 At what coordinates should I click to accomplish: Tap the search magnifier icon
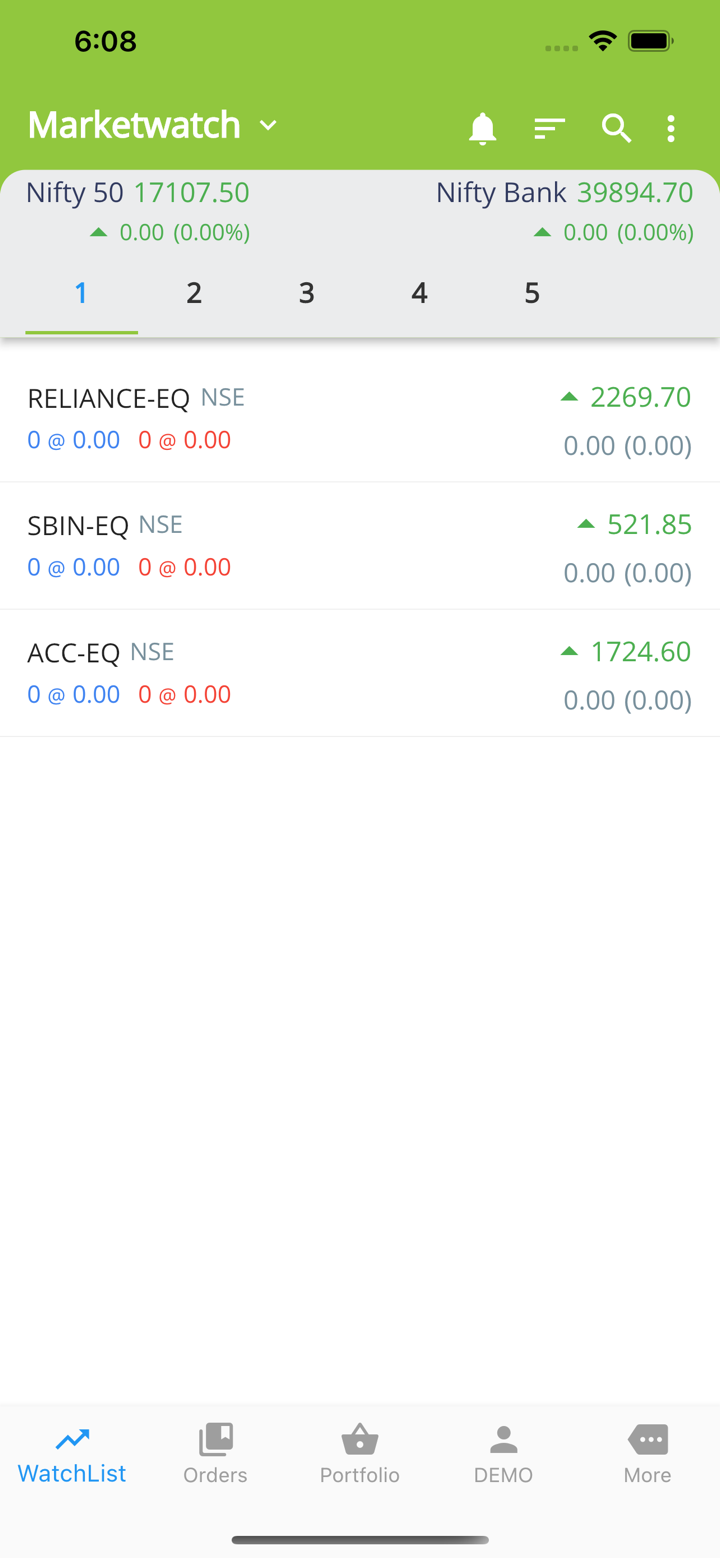point(616,128)
